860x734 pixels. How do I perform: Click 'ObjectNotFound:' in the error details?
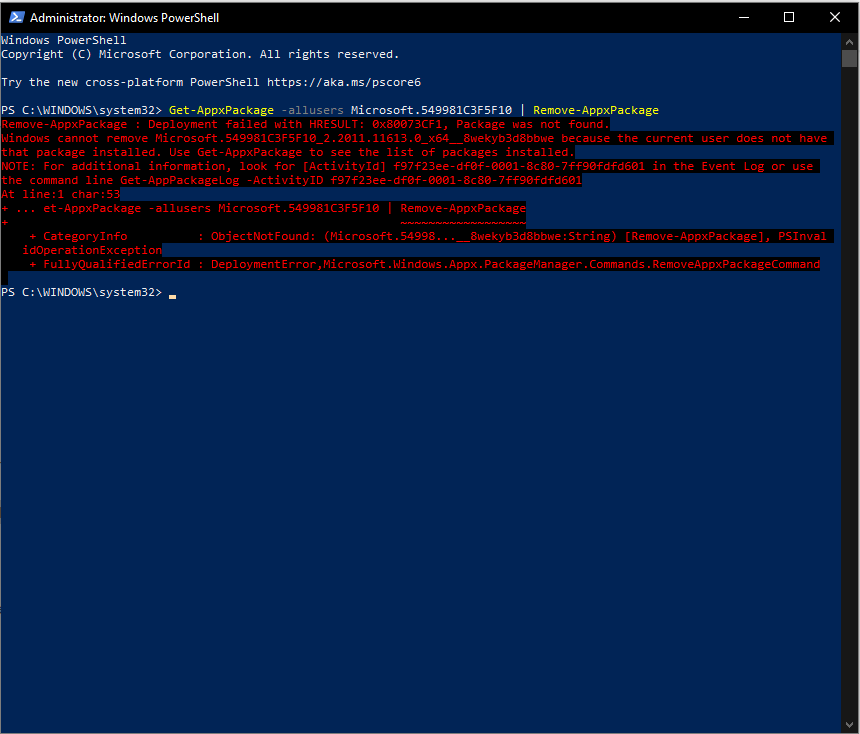(x=263, y=236)
